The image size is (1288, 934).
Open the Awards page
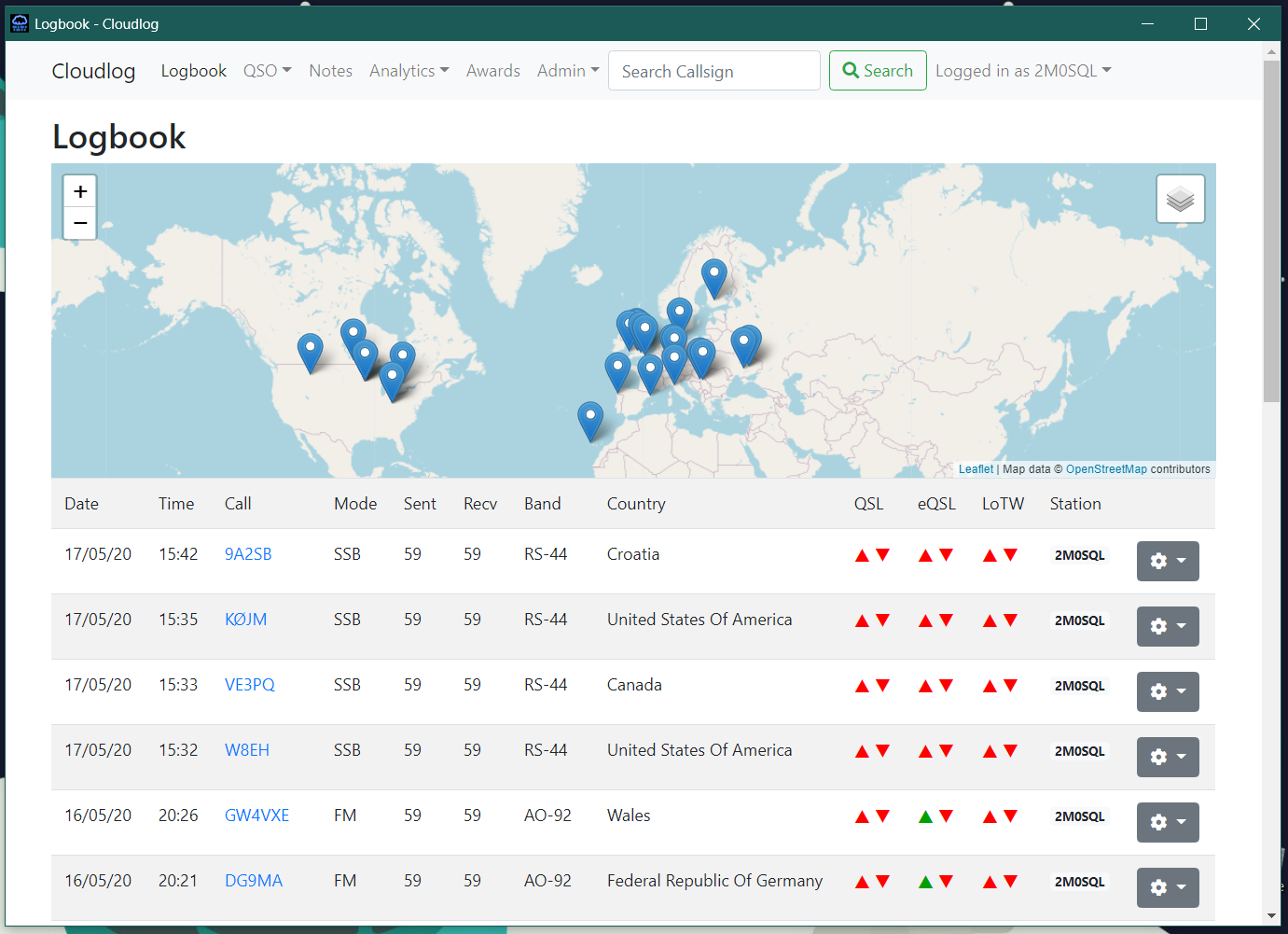click(493, 71)
